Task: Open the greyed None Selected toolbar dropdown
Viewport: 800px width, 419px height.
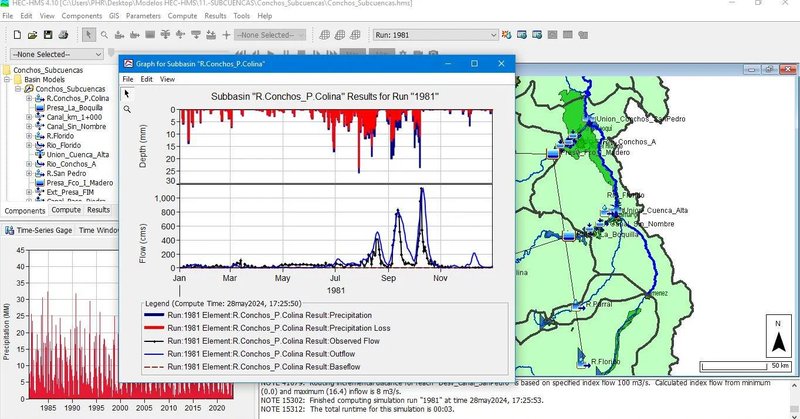Action: point(270,35)
